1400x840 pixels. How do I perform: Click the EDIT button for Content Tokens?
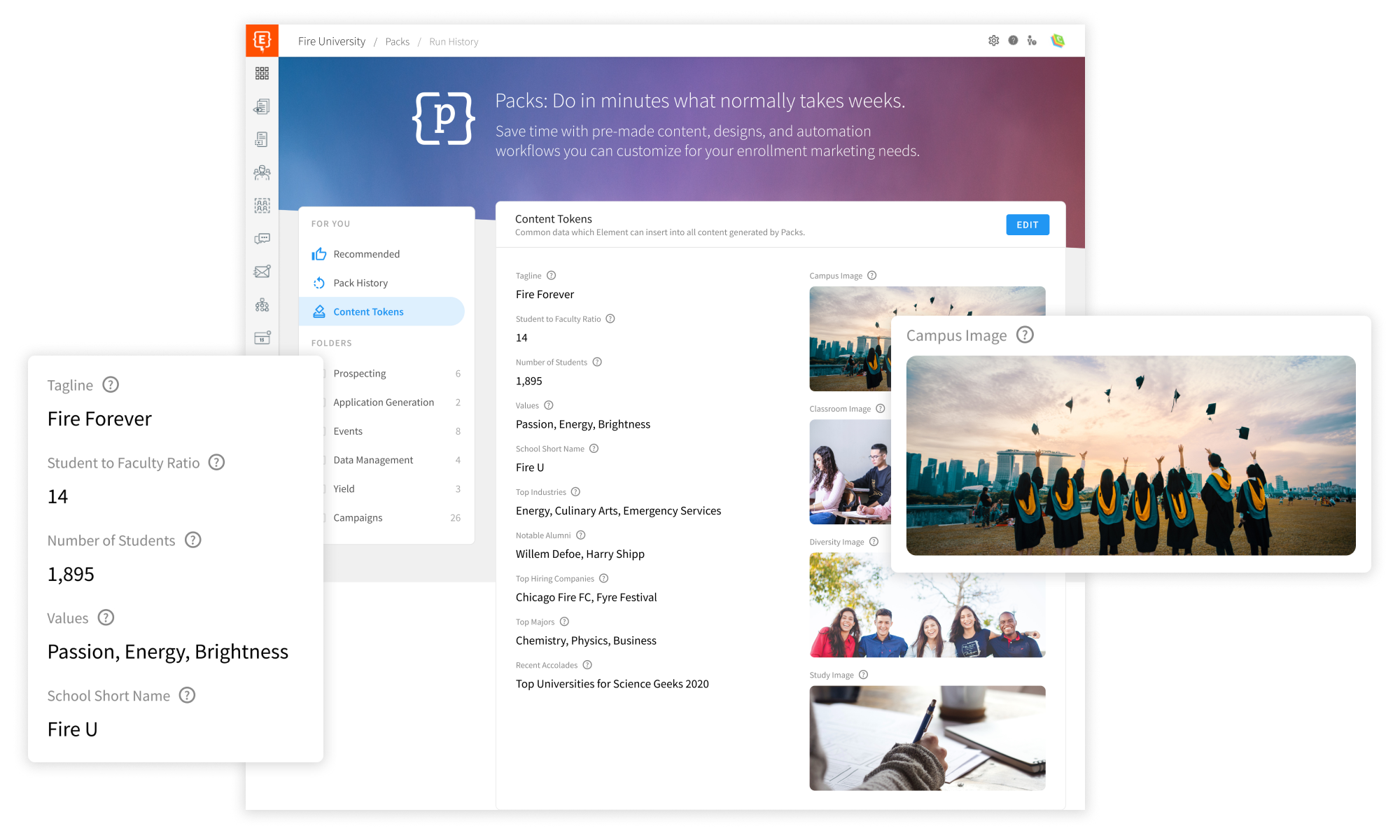pos(1027,225)
